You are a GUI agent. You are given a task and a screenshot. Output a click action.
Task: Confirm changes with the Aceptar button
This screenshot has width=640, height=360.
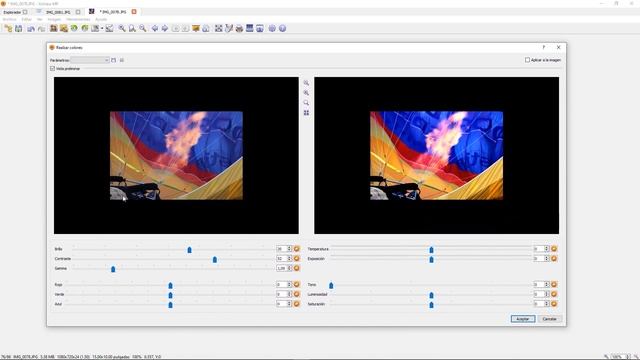coord(523,319)
